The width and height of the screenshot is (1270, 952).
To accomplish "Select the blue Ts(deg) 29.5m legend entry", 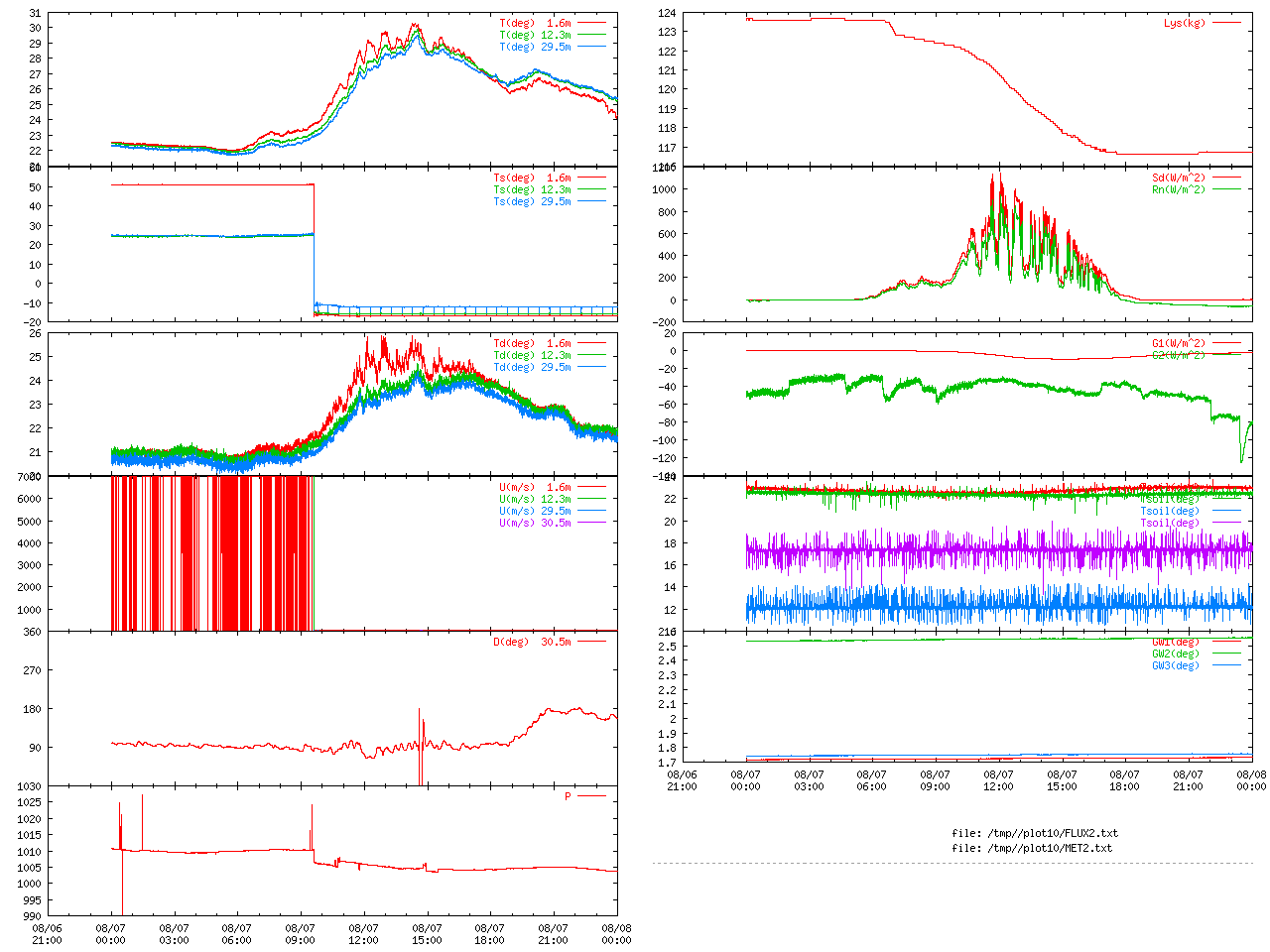I will [x=533, y=201].
